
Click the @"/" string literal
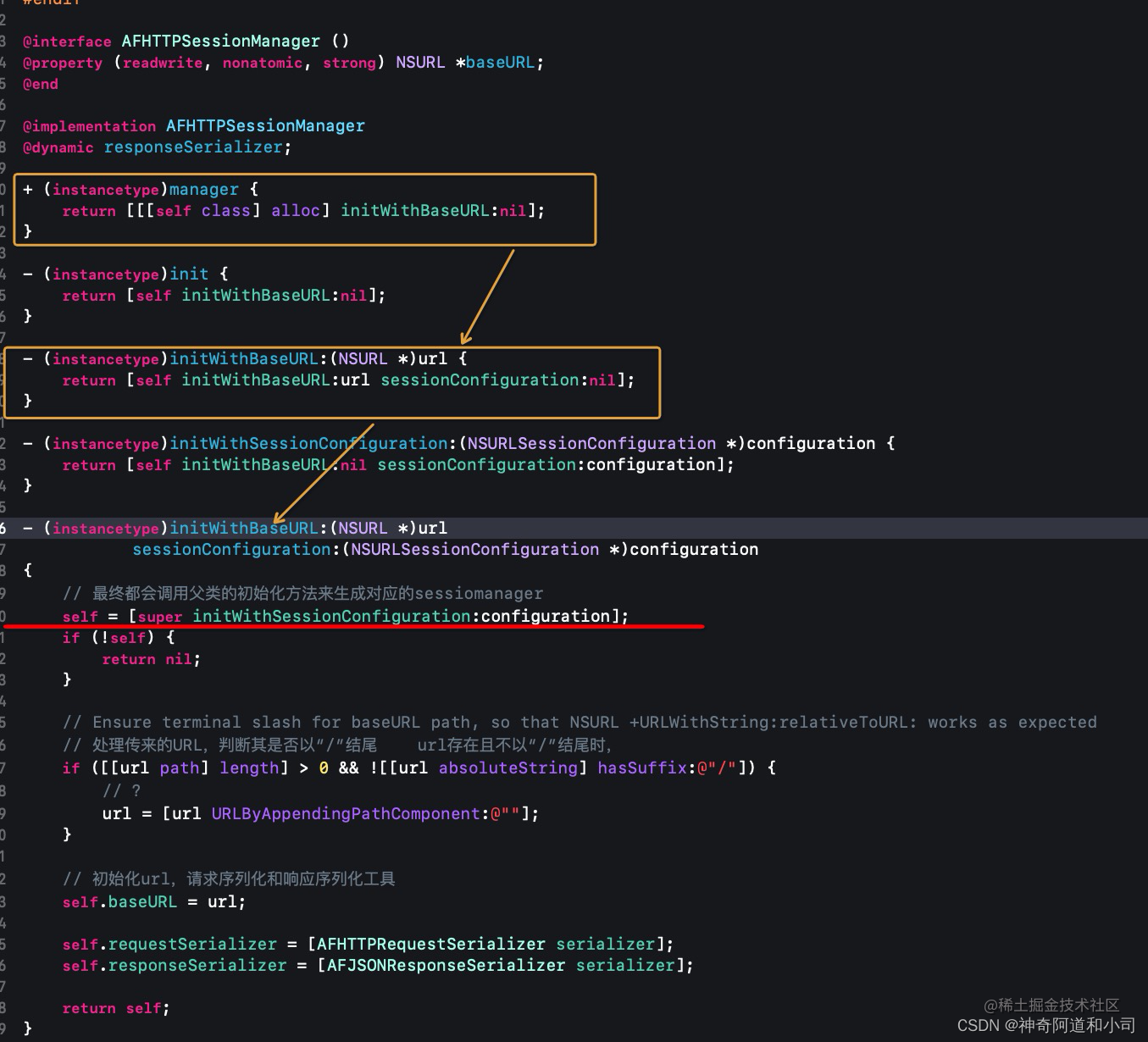(x=717, y=768)
